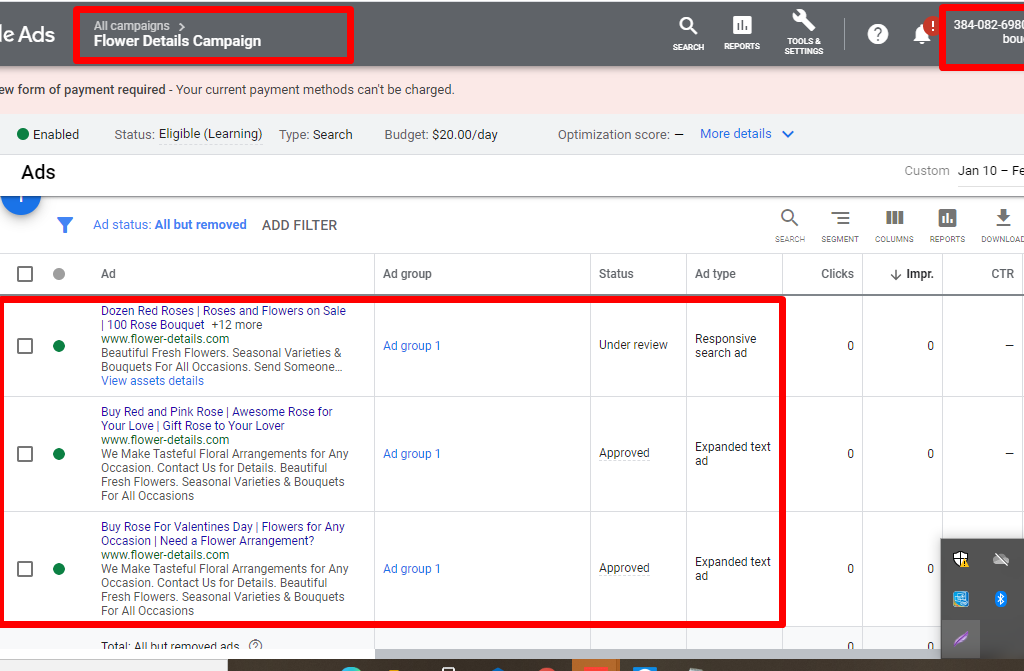Open the top-bar Search magnifier icon
Viewport: 1024px width, 671px height.
point(688,26)
